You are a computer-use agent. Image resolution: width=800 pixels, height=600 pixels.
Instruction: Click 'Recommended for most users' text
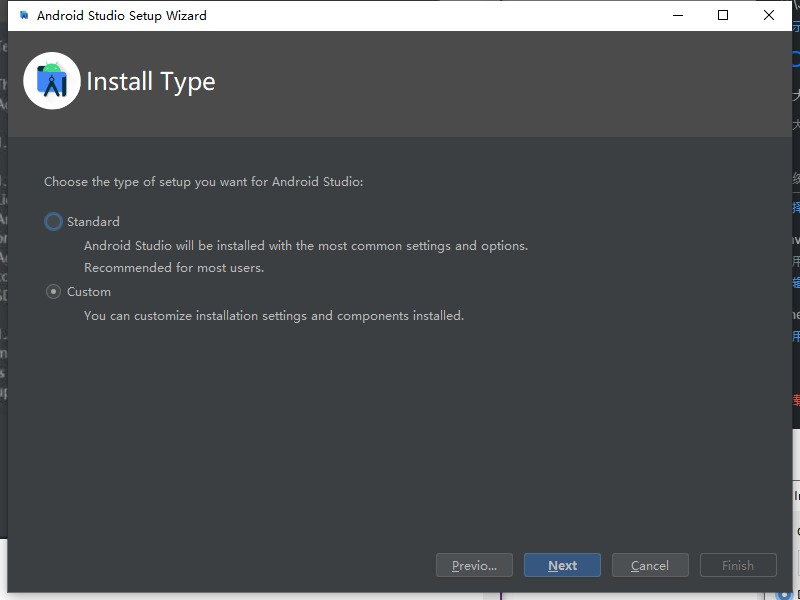click(174, 268)
